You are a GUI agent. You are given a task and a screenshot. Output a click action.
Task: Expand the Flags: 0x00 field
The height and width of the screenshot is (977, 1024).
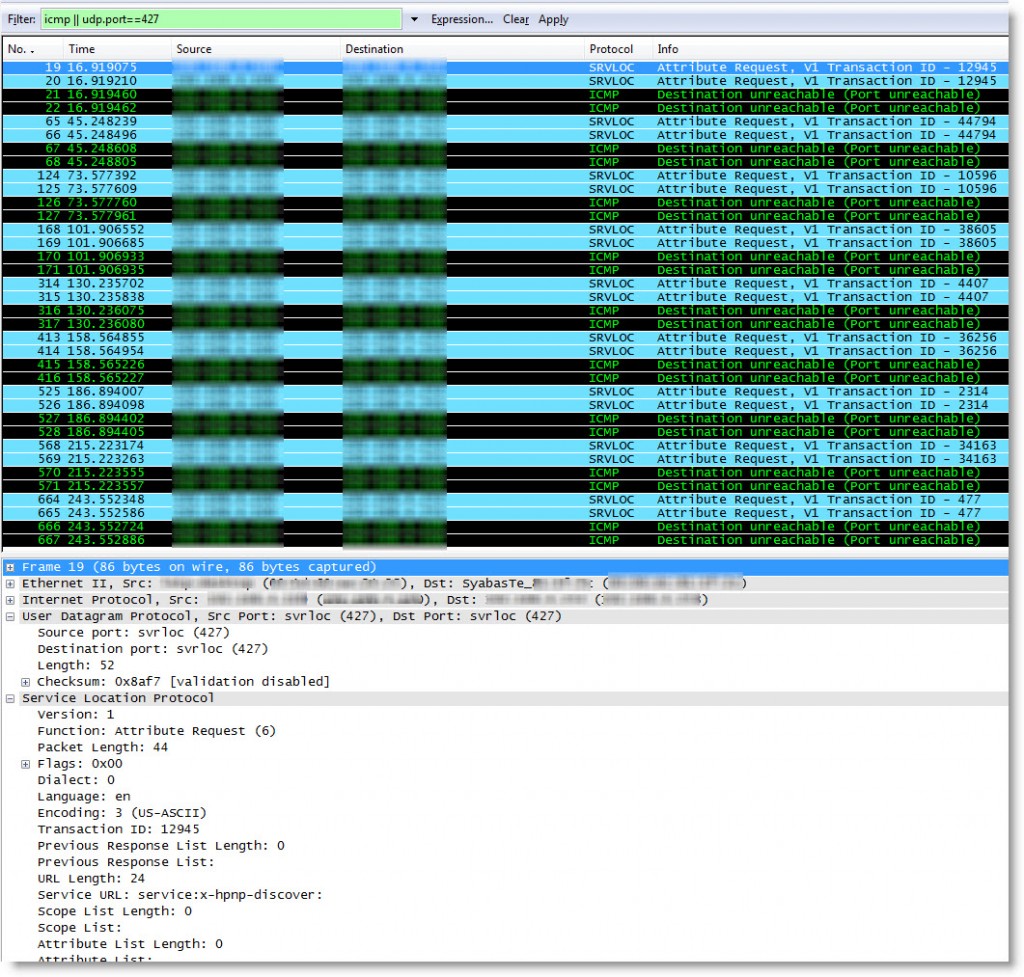pyautogui.click(x=25, y=764)
